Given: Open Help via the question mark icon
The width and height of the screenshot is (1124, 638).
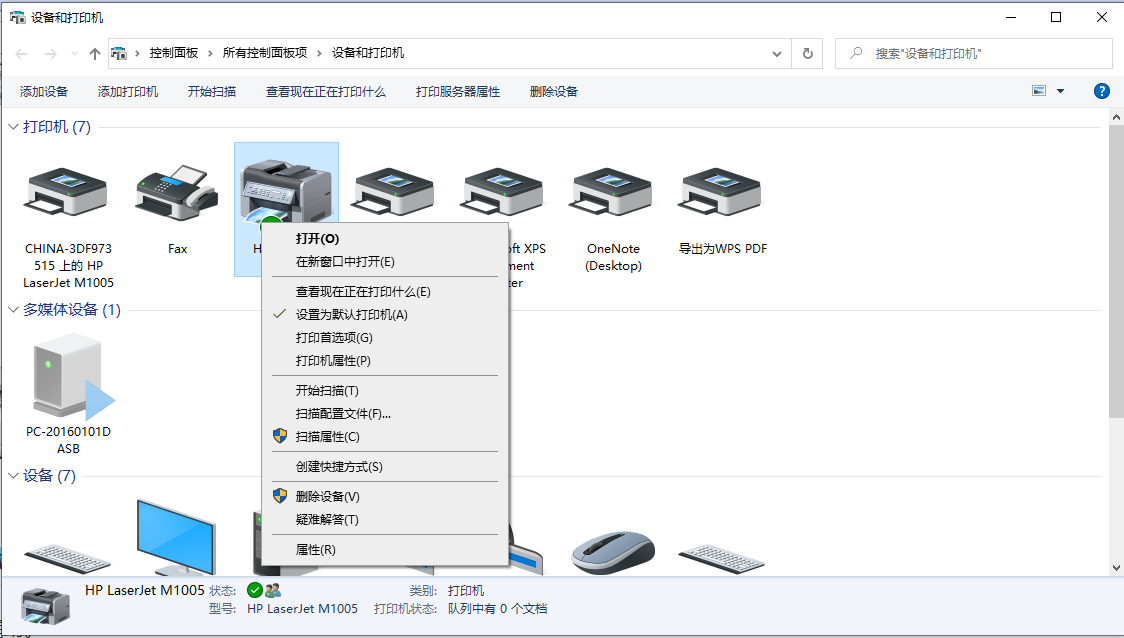Looking at the screenshot, I should pyautogui.click(x=1101, y=90).
